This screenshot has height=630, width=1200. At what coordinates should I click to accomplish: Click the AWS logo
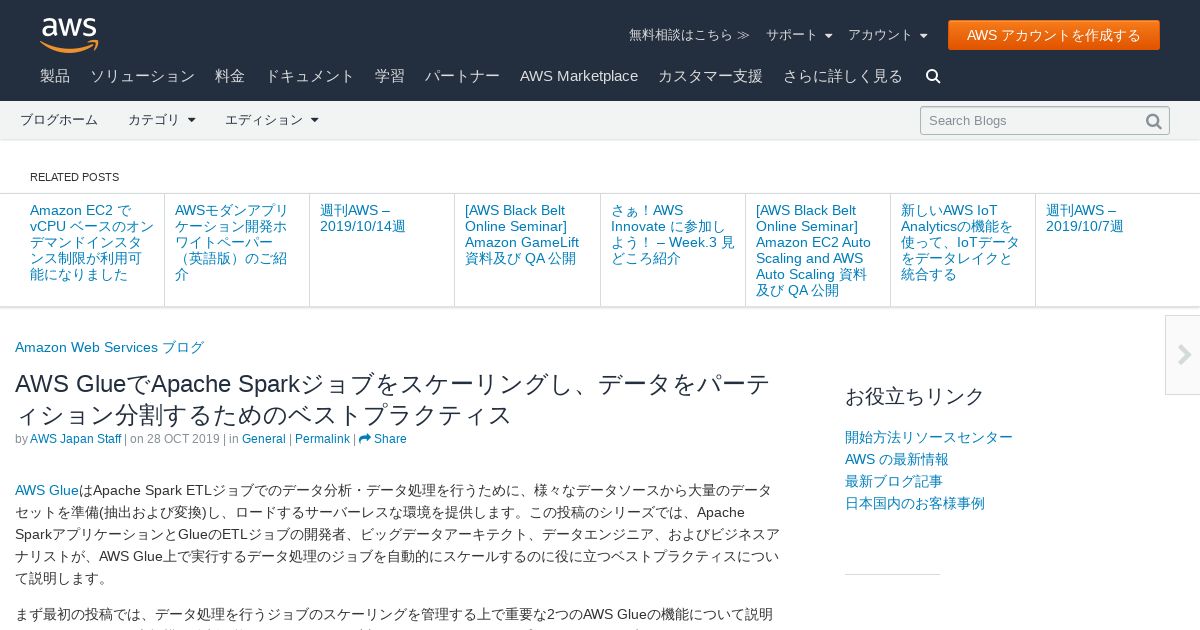[69, 35]
